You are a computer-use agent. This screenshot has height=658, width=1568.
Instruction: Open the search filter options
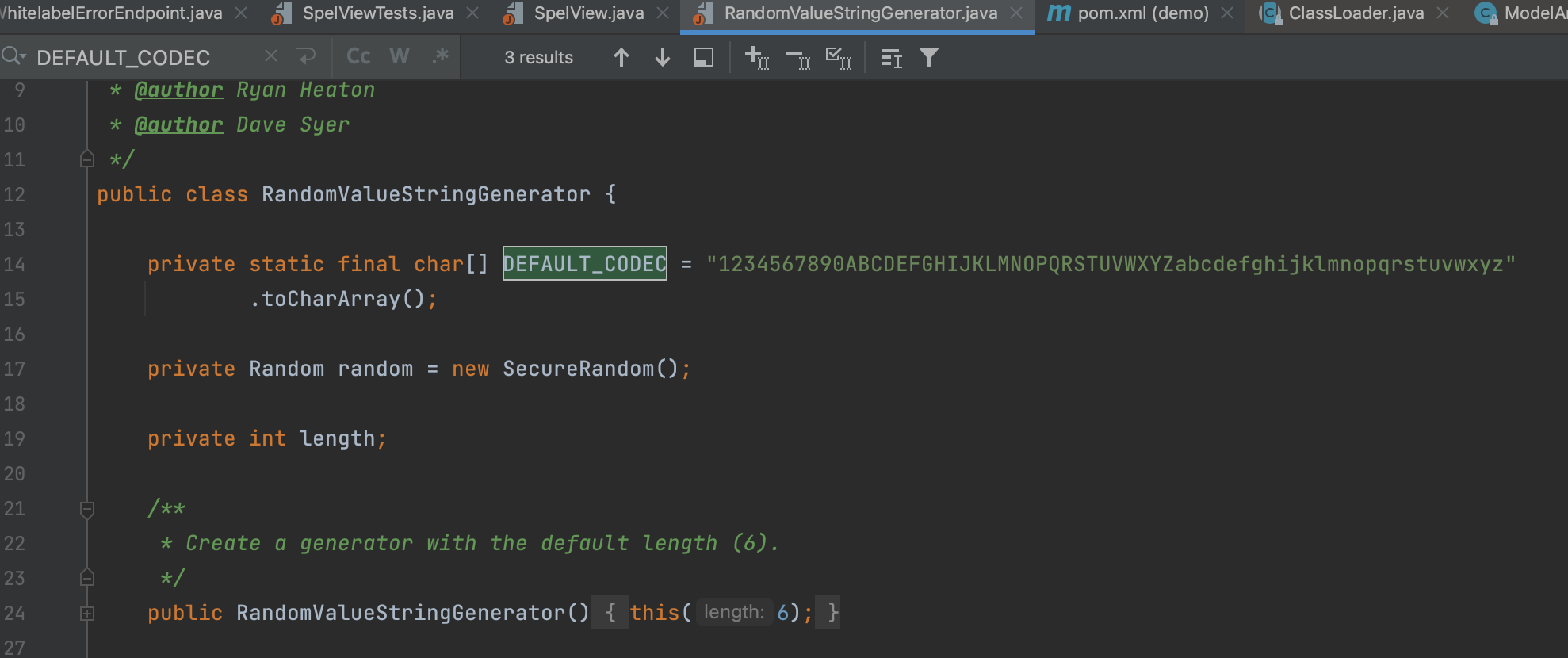[929, 57]
